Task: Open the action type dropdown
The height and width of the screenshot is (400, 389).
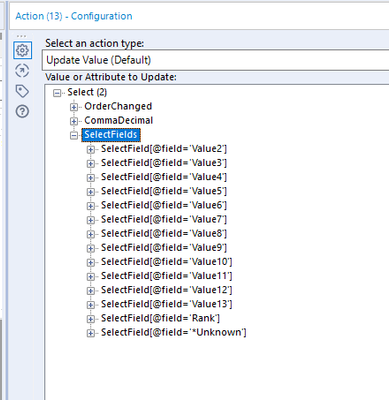Action: click(215, 60)
